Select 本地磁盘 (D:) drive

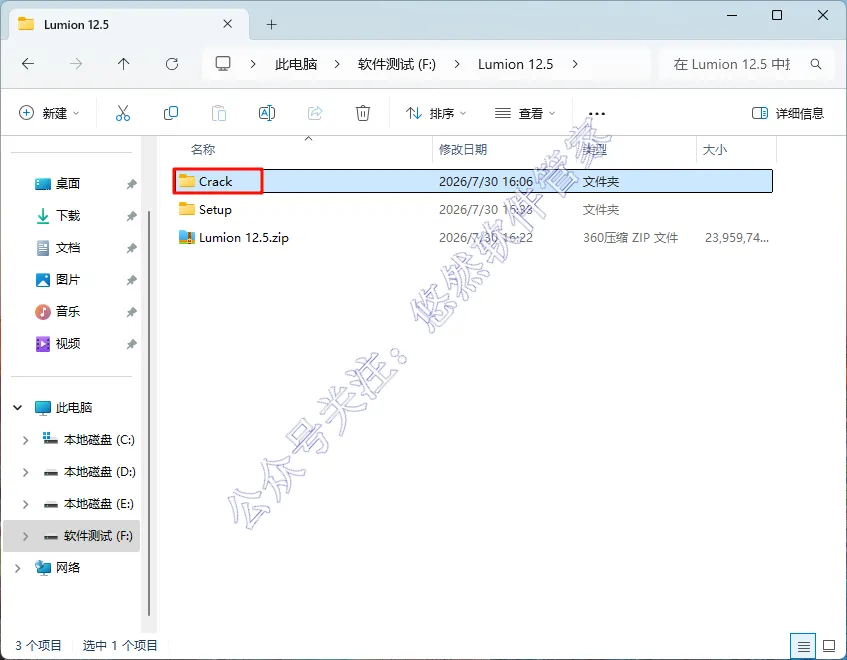click(x=99, y=472)
